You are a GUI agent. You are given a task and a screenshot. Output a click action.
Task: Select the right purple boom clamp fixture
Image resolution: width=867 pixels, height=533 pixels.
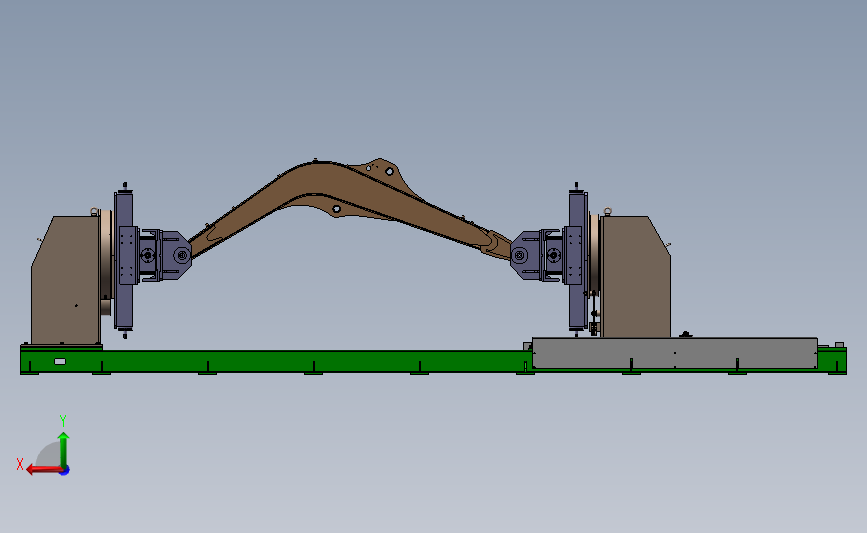point(537,255)
